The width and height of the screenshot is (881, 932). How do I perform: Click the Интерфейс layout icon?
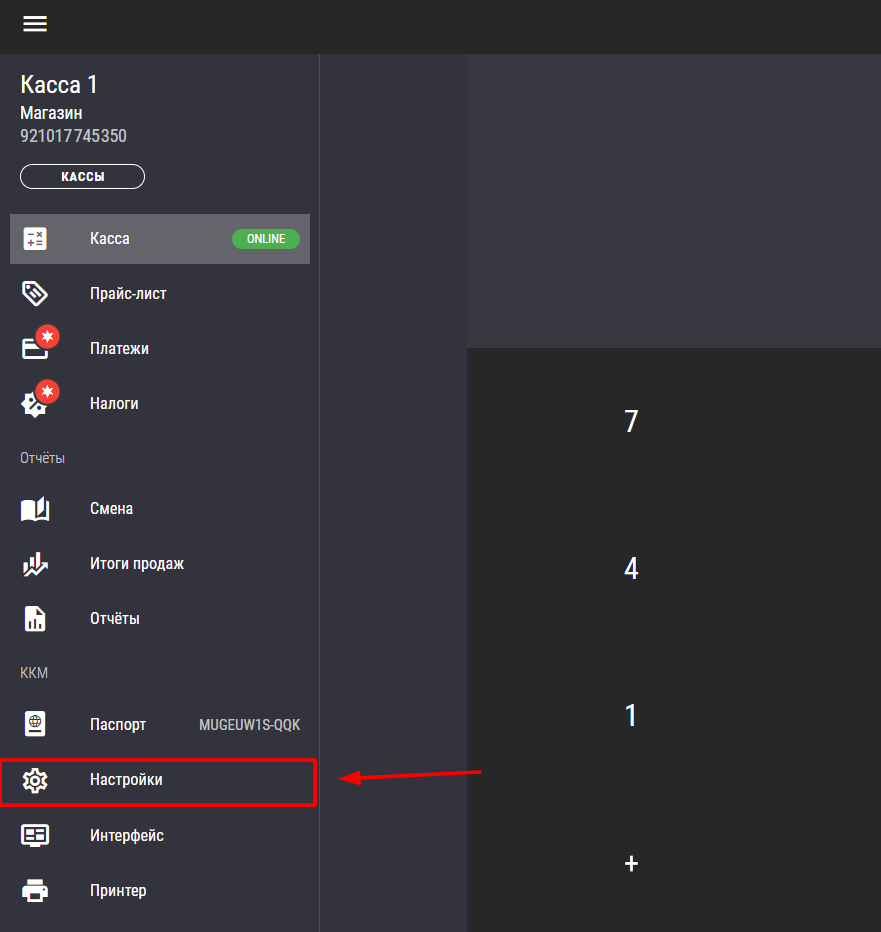(x=35, y=835)
